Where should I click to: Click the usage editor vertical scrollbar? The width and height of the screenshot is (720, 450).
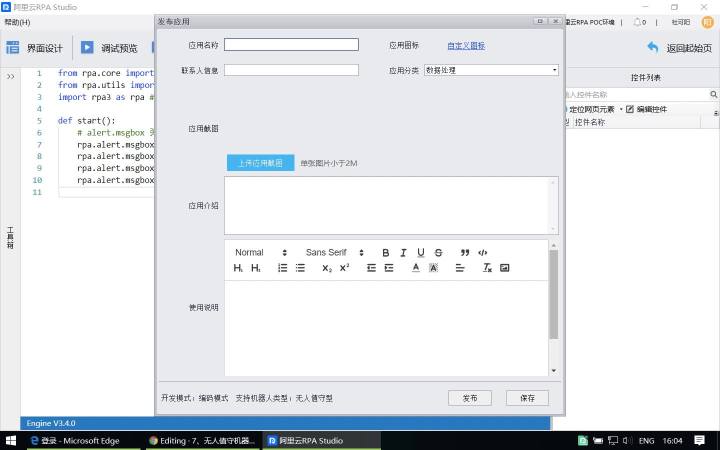point(554,294)
